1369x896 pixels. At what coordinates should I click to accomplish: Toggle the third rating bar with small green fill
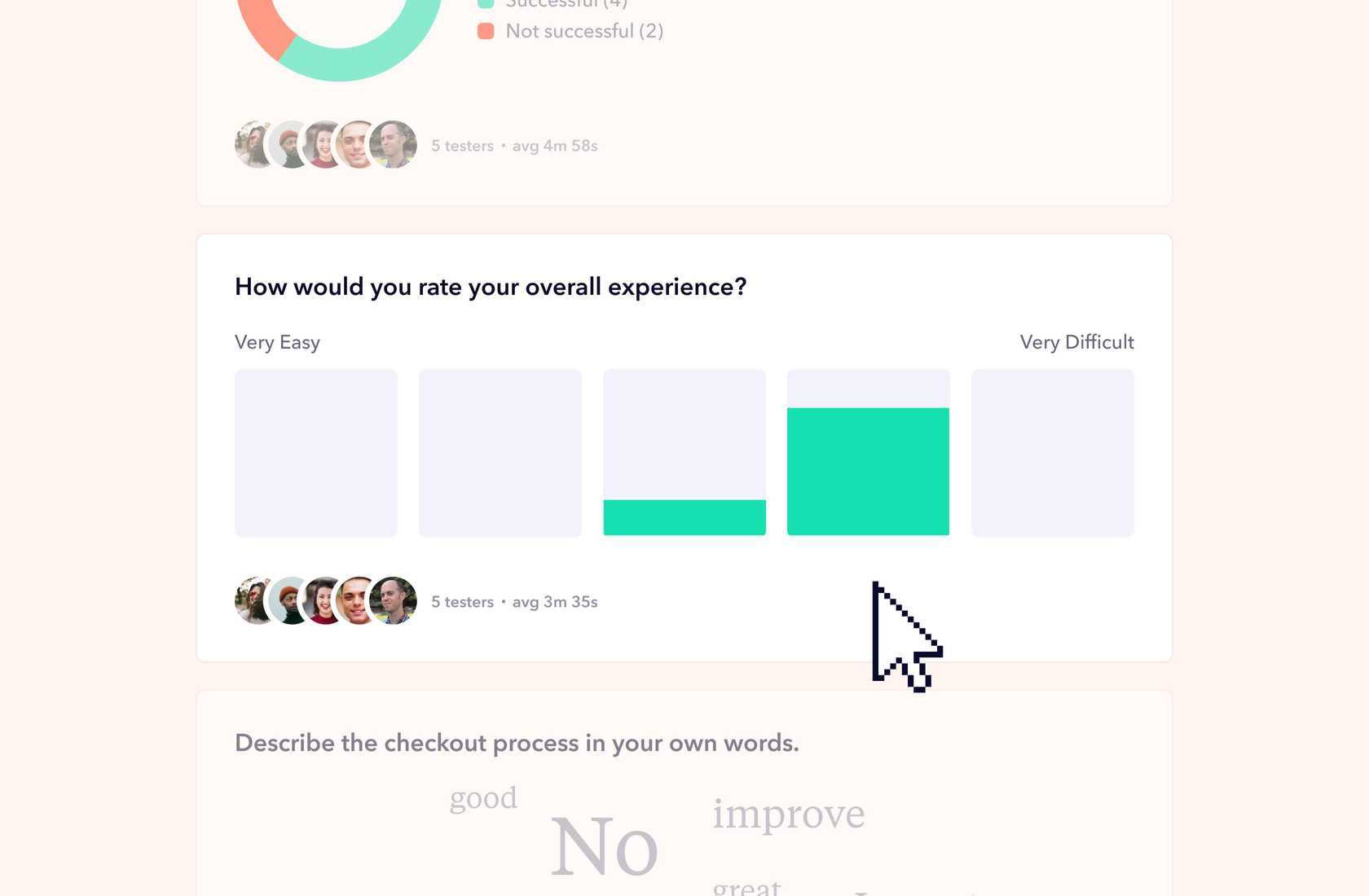[x=684, y=516]
